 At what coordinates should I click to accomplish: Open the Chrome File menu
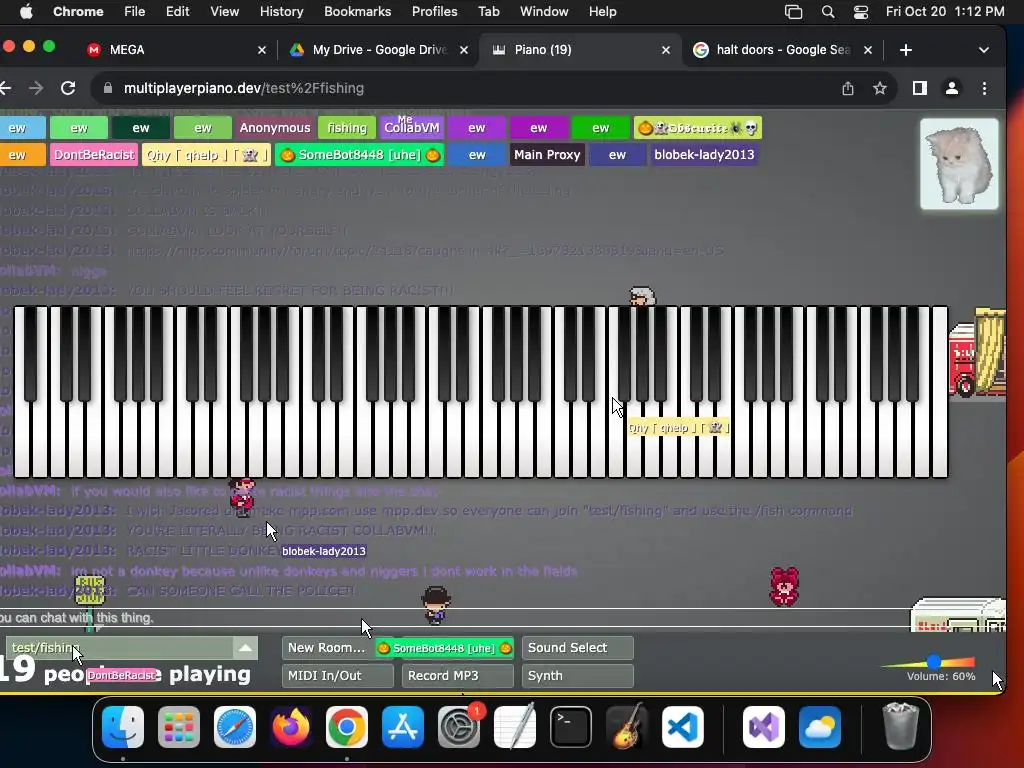tap(135, 12)
